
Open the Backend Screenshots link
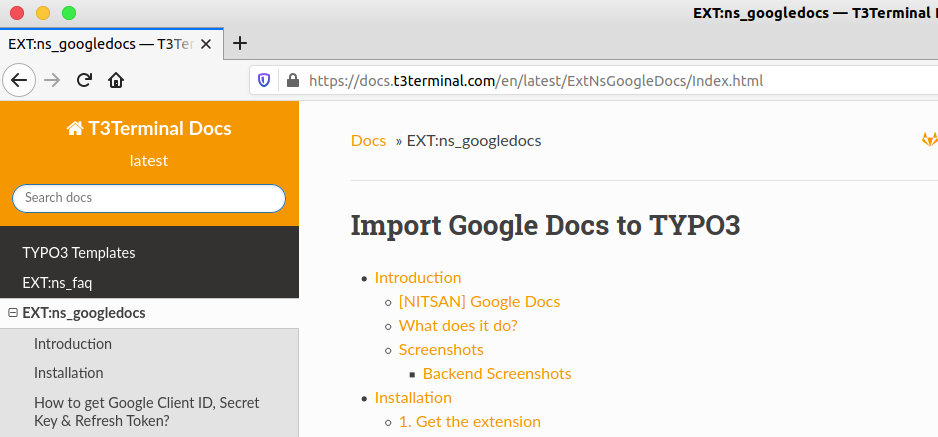point(497,374)
